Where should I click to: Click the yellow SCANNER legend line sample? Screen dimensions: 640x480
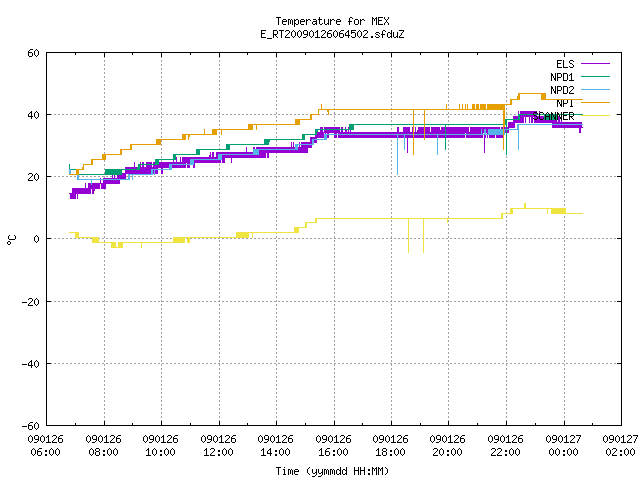pyautogui.click(x=595, y=116)
